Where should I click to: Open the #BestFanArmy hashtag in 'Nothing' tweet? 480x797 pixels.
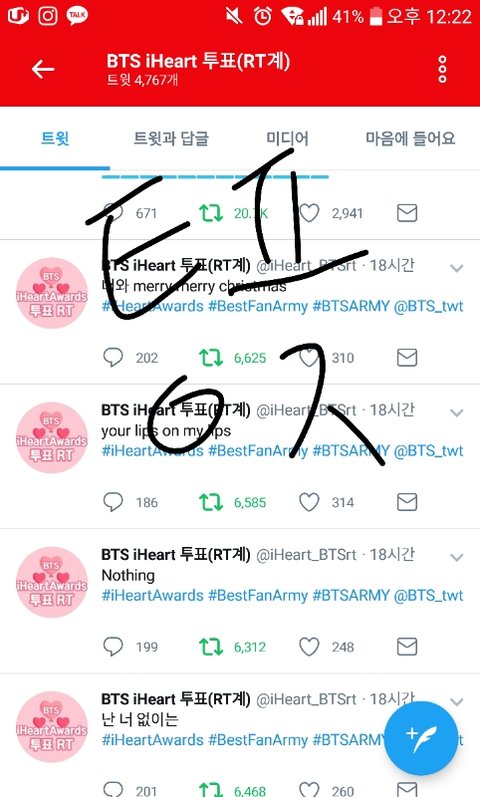coord(258,595)
